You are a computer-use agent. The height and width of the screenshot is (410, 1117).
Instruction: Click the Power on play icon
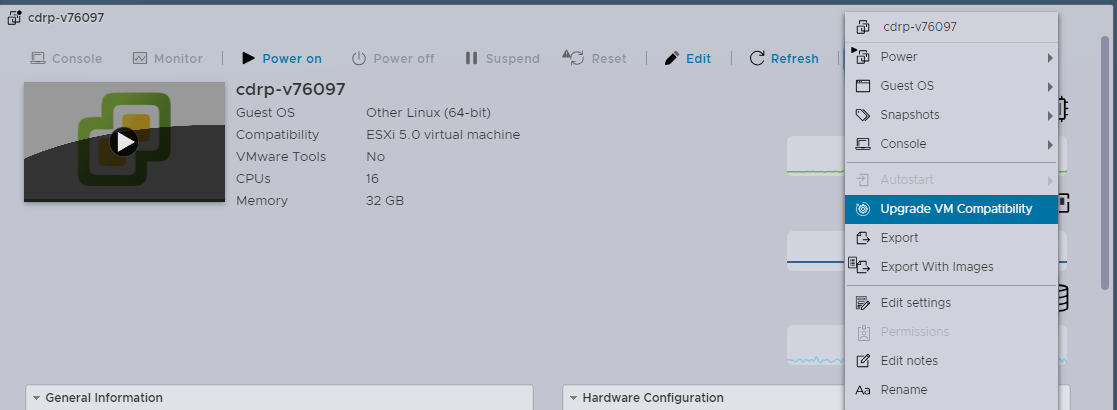click(x=248, y=59)
